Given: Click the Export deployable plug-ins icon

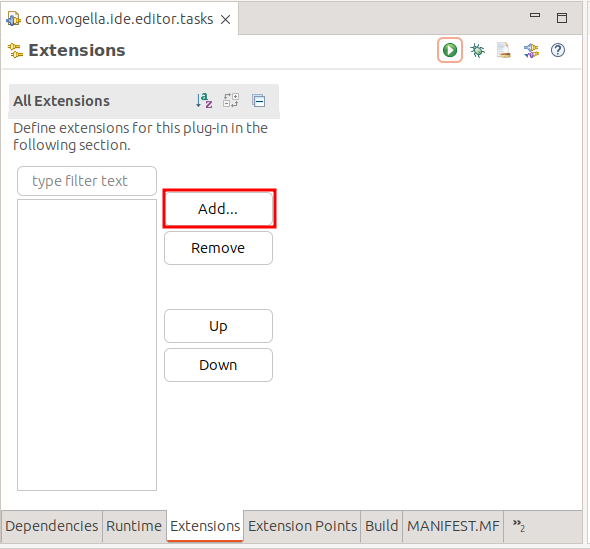Looking at the screenshot, I should click(504, 50).
